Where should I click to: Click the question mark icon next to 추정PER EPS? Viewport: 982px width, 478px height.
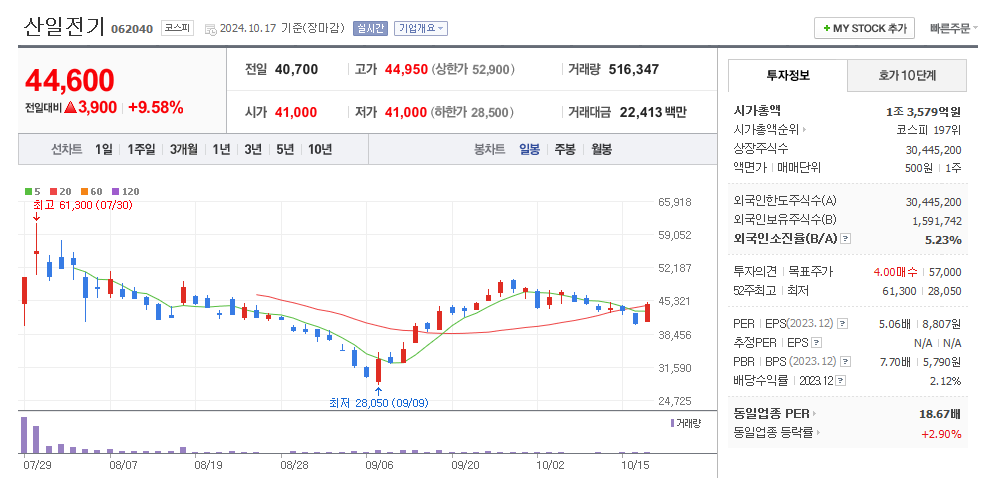pyautogui.click(x=817, y=343)
